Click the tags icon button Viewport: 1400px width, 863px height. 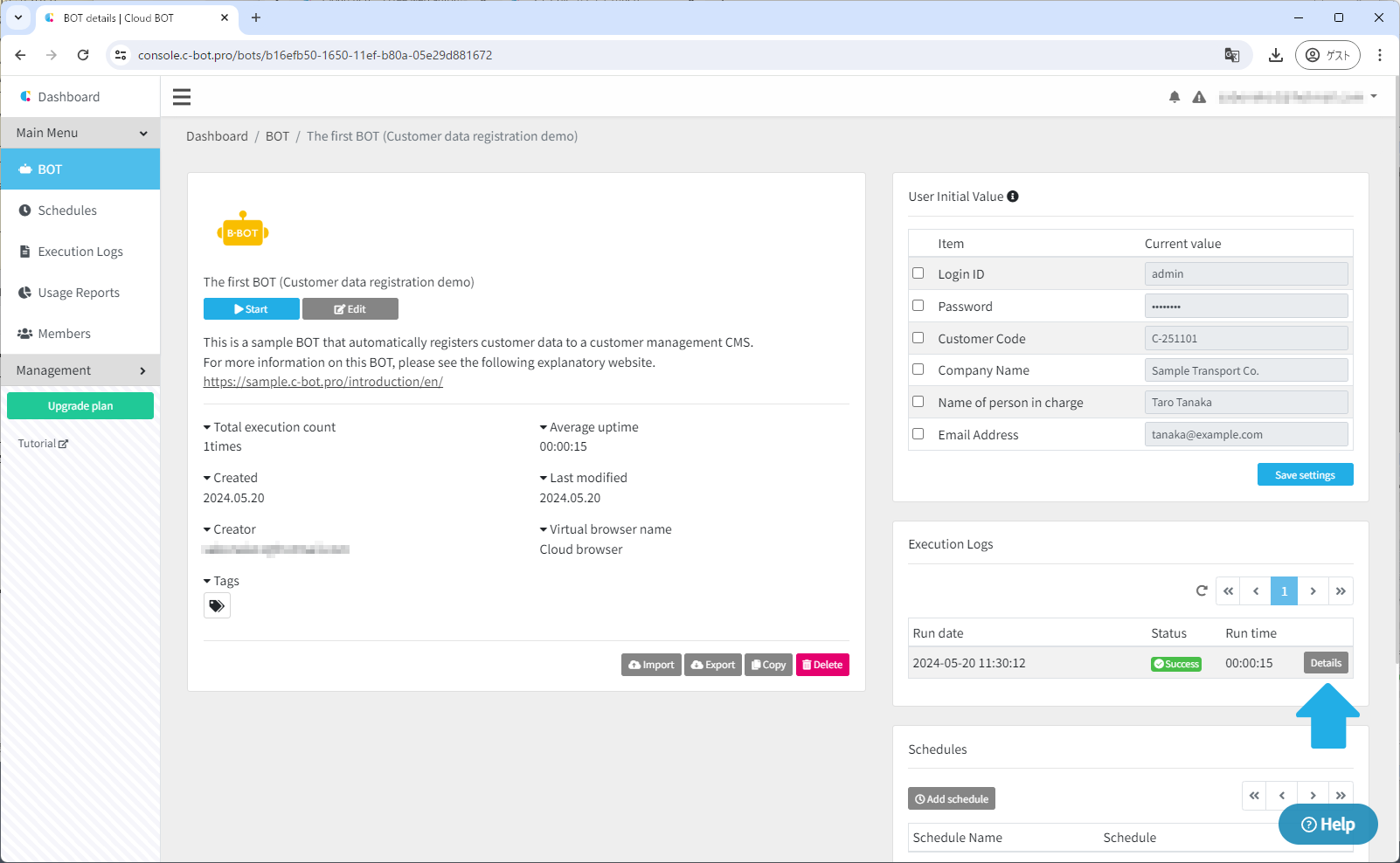[217, 605]
